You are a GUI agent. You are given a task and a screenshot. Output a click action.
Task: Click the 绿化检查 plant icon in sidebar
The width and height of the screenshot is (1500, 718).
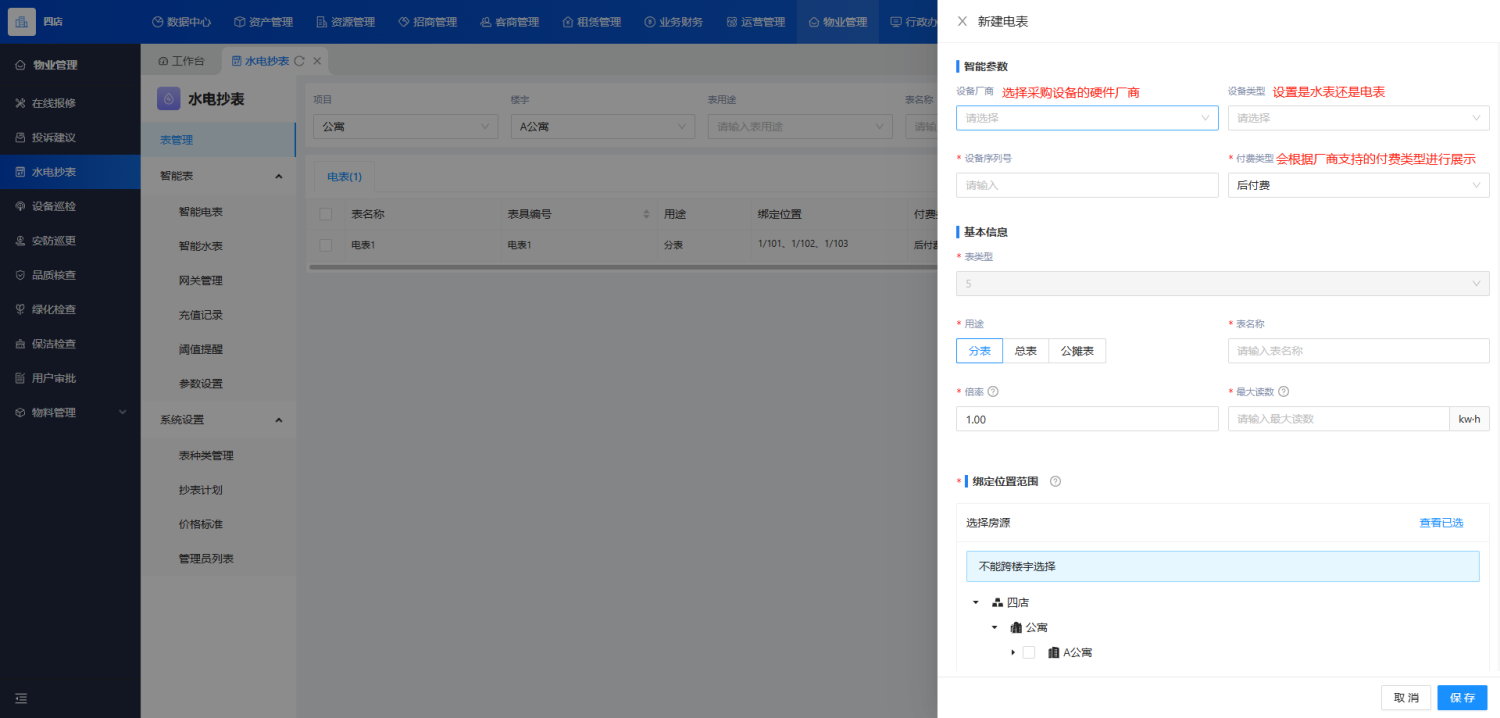click(x=20, y=309)
